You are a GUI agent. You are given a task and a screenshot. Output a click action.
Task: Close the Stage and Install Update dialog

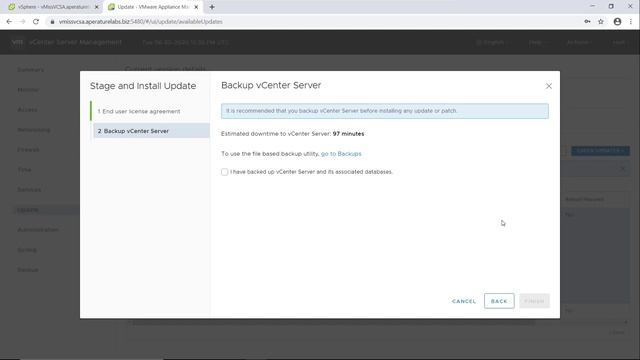549,86
